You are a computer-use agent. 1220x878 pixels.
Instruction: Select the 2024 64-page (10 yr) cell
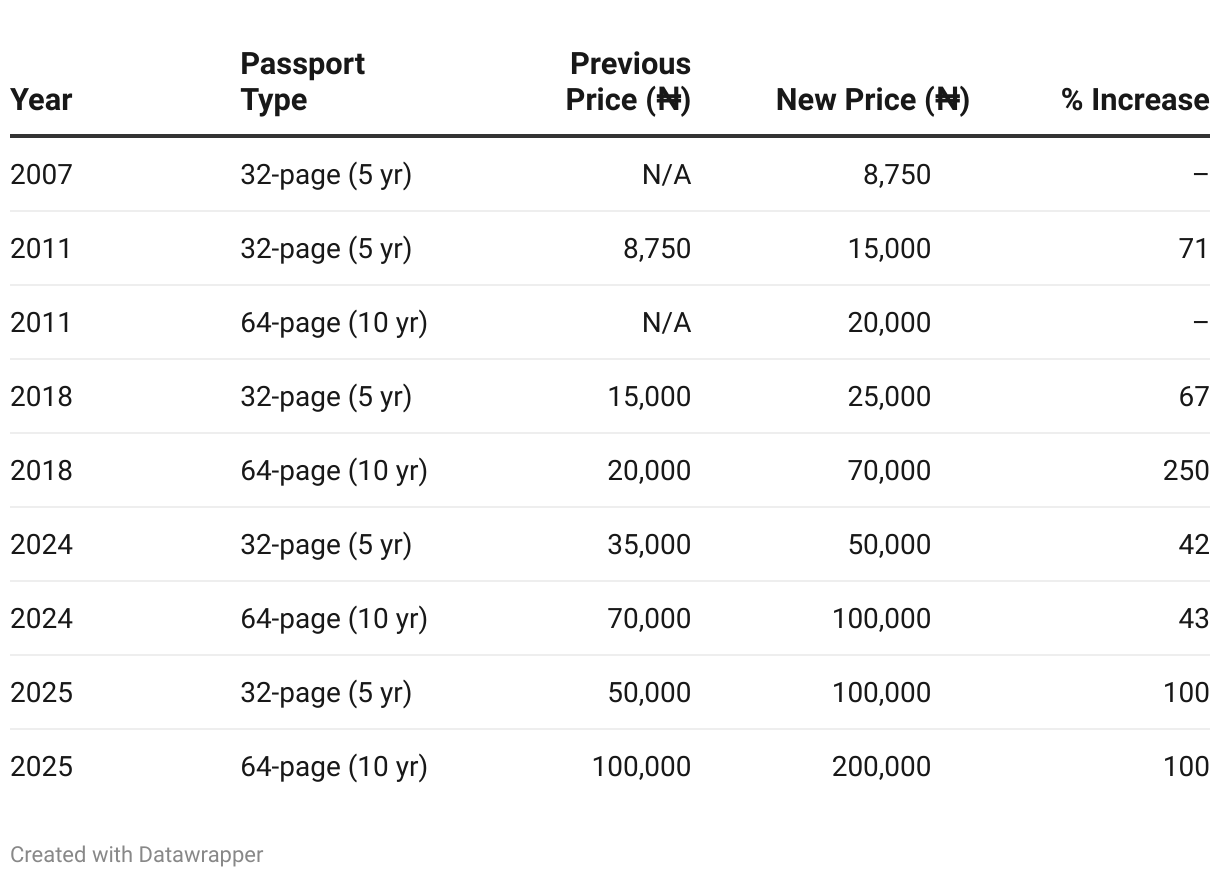[x=334, y=619]
